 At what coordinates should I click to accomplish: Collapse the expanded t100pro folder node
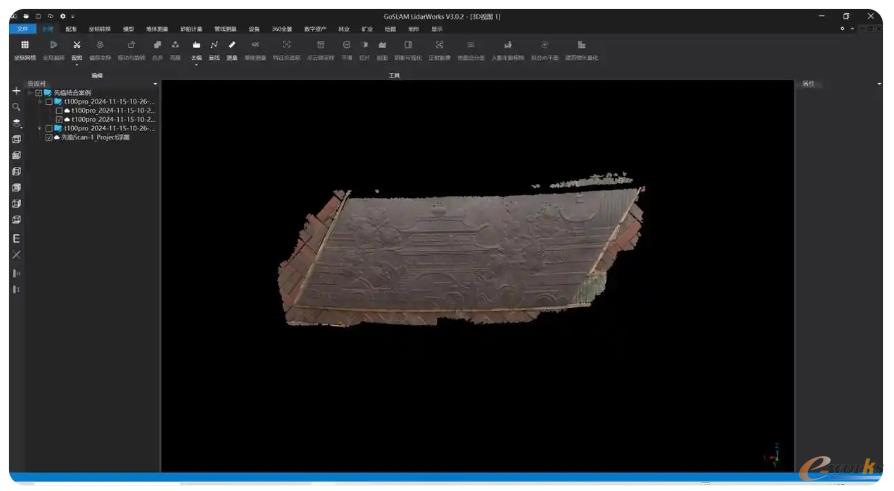click(x=40, y=102)
